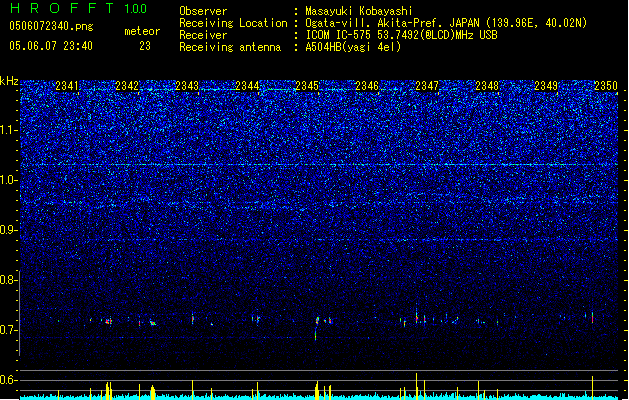Click the 0.7 frequency axis label

coord(9,330)
